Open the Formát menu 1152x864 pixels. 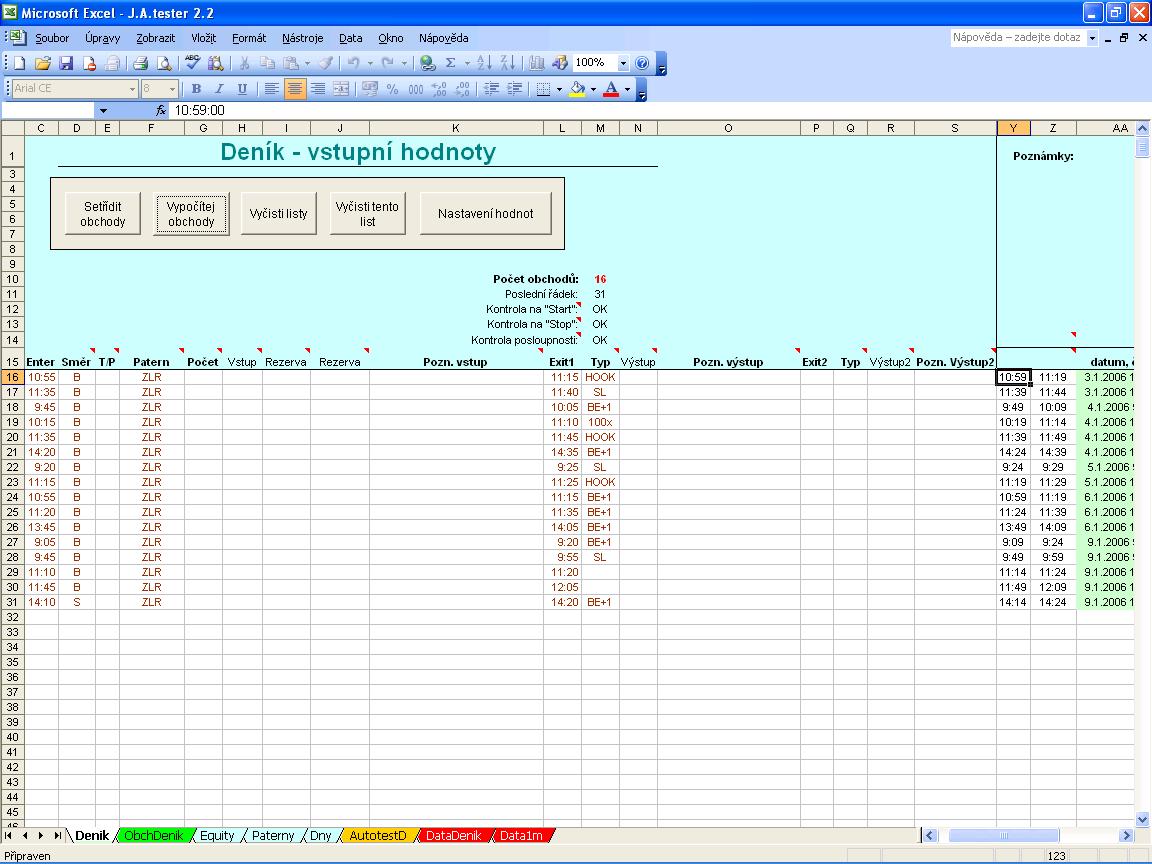[x=249, y=38]
